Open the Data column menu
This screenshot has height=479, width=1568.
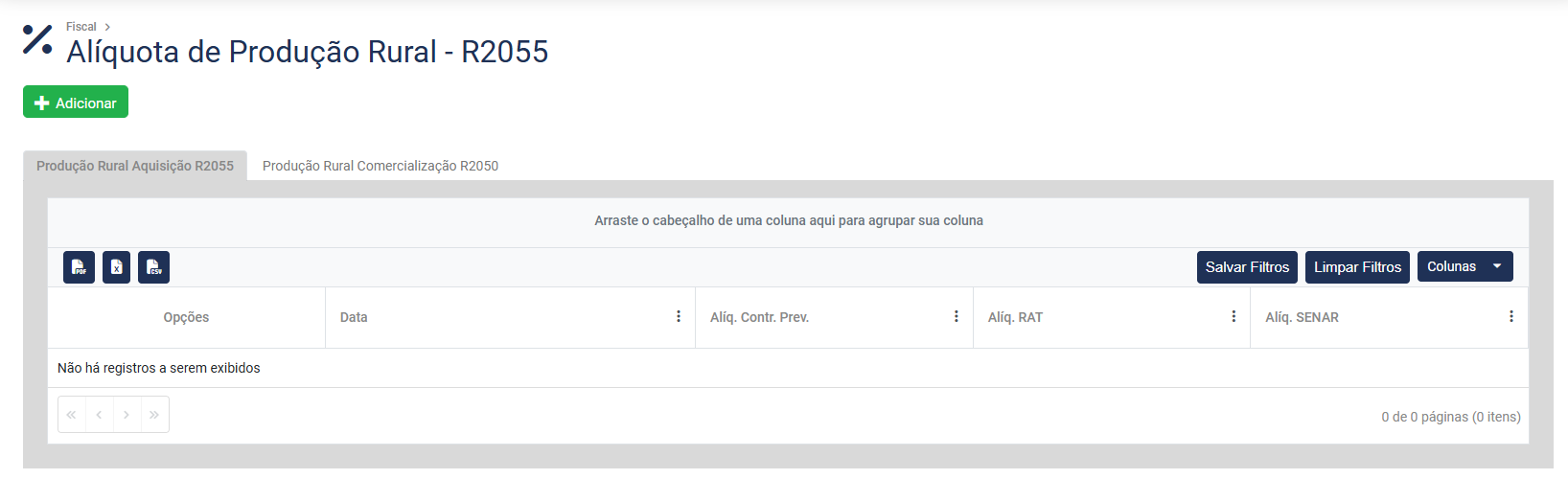coord(679,317)
